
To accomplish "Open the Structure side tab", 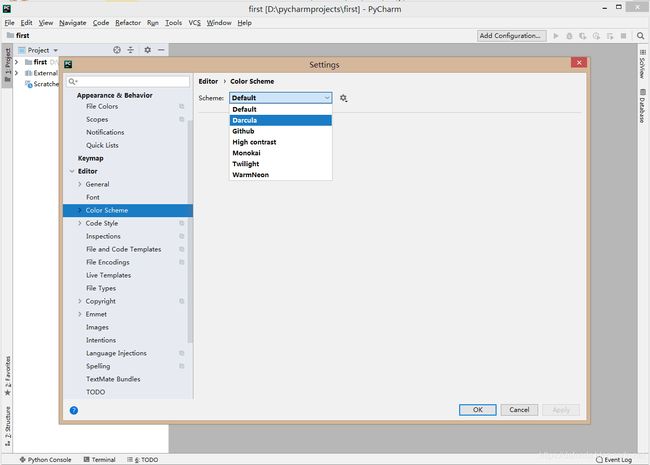I will point(7,426).
